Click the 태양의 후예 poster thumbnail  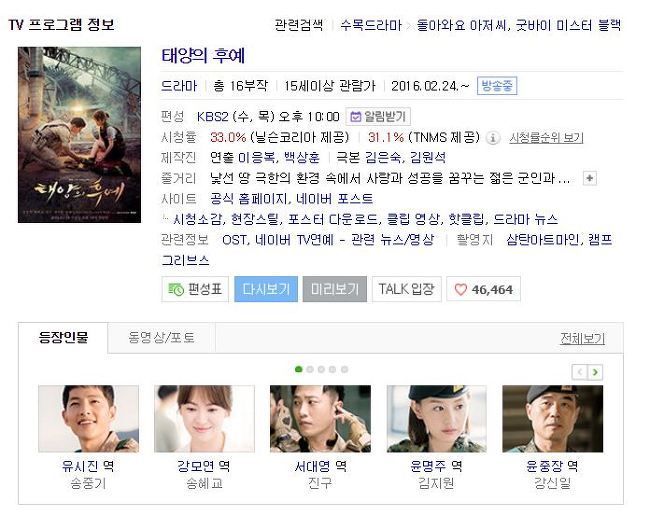pyautogui.click(x=79, y=135)
